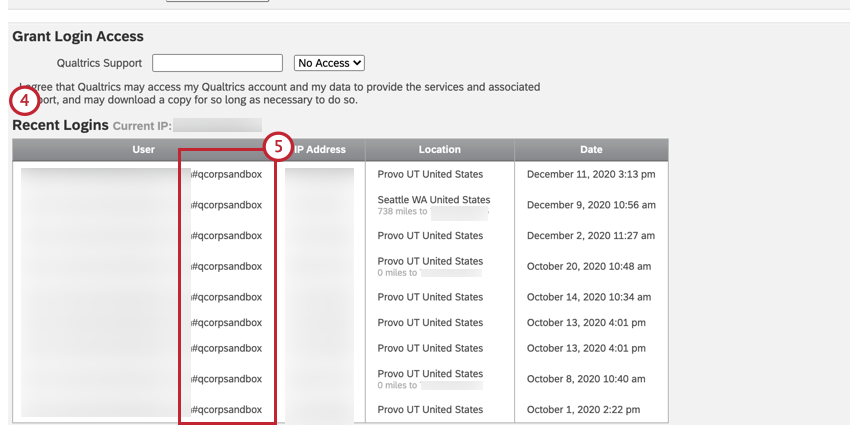Screen dimensions: 850x425
Task: Click the October 8, 2020 10:40 am date
Action: click(x=585, y=379)
